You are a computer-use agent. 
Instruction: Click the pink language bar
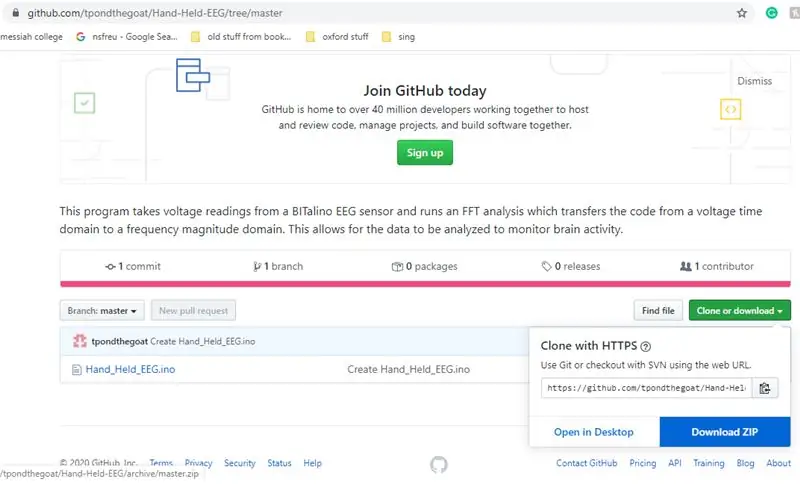(x=425, y=284)
